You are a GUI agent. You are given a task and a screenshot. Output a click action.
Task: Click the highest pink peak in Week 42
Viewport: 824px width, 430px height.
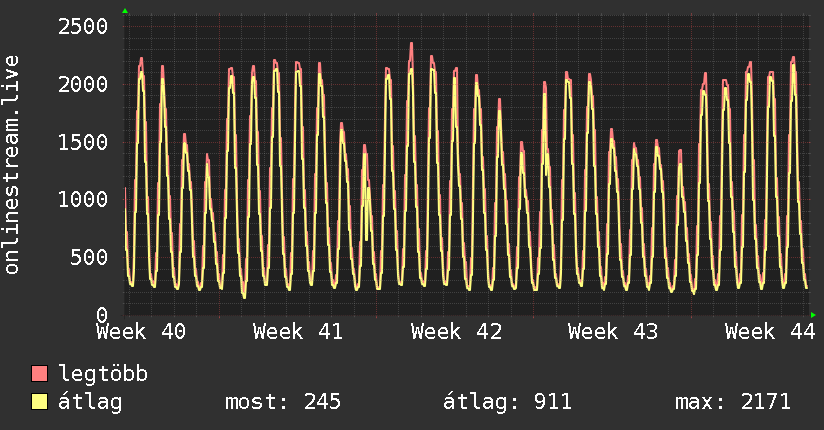pyautogui.click(x=411, y=46)
